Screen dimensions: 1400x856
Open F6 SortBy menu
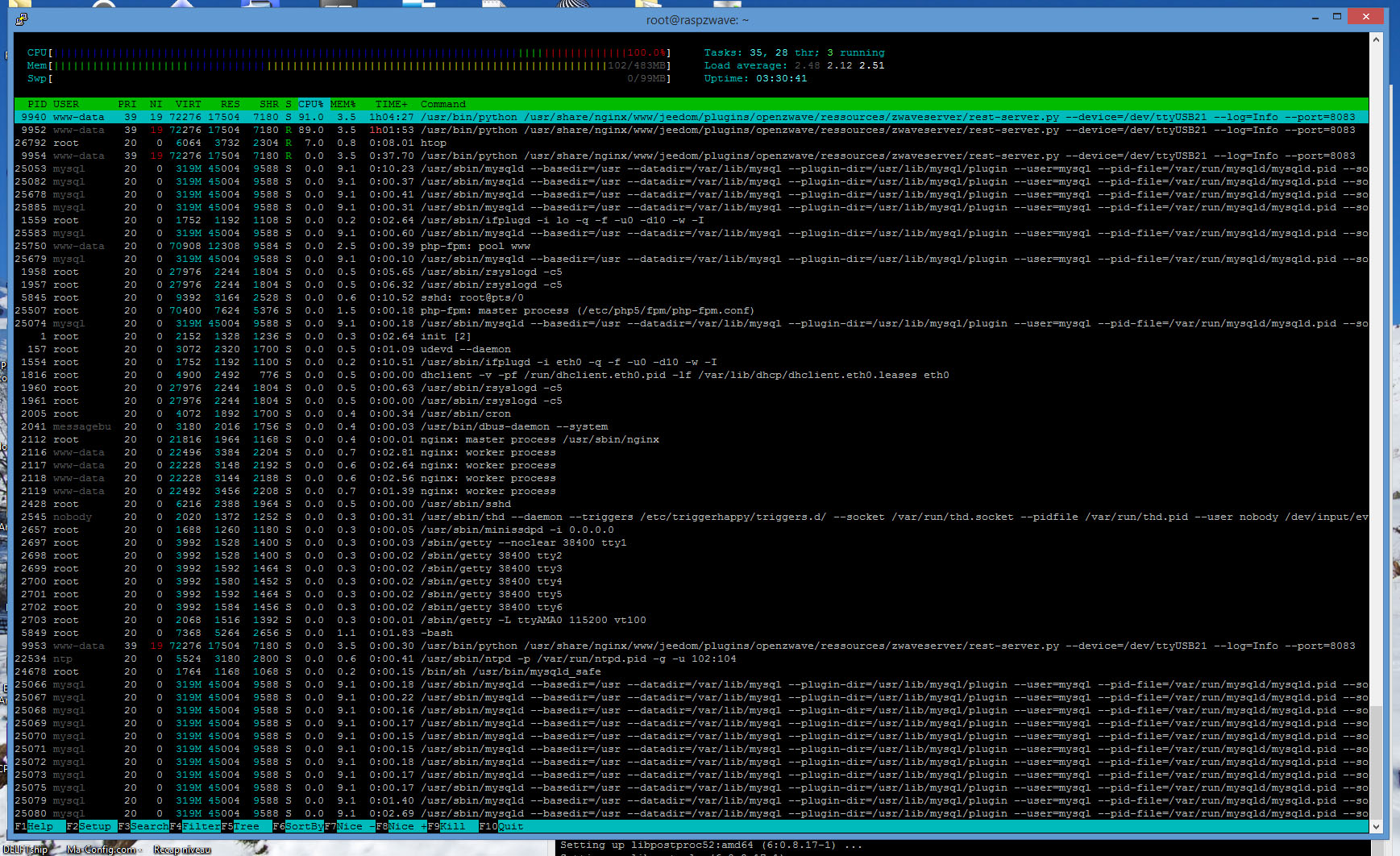coord(298,826)
